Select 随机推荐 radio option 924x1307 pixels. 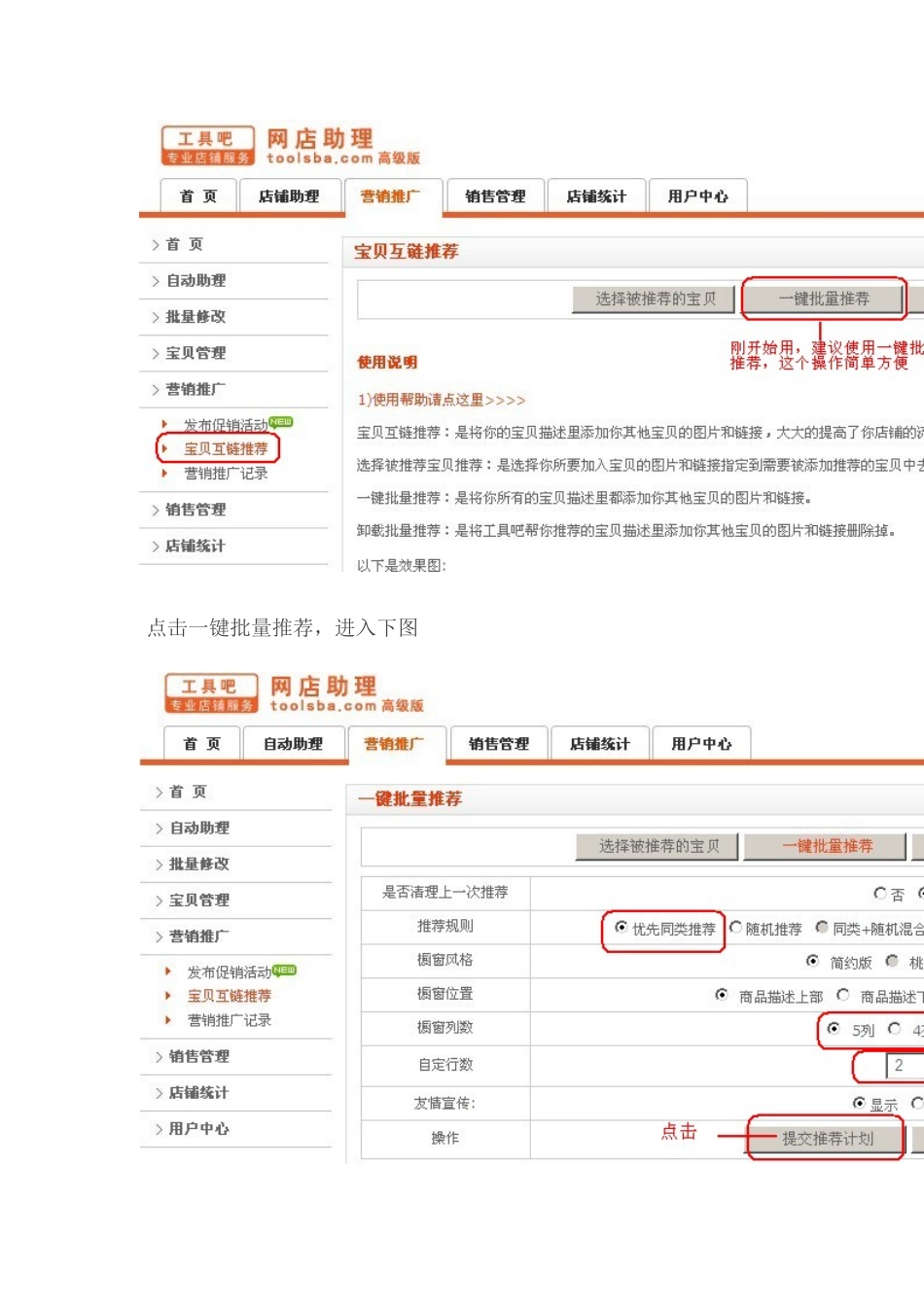point(735,928)
